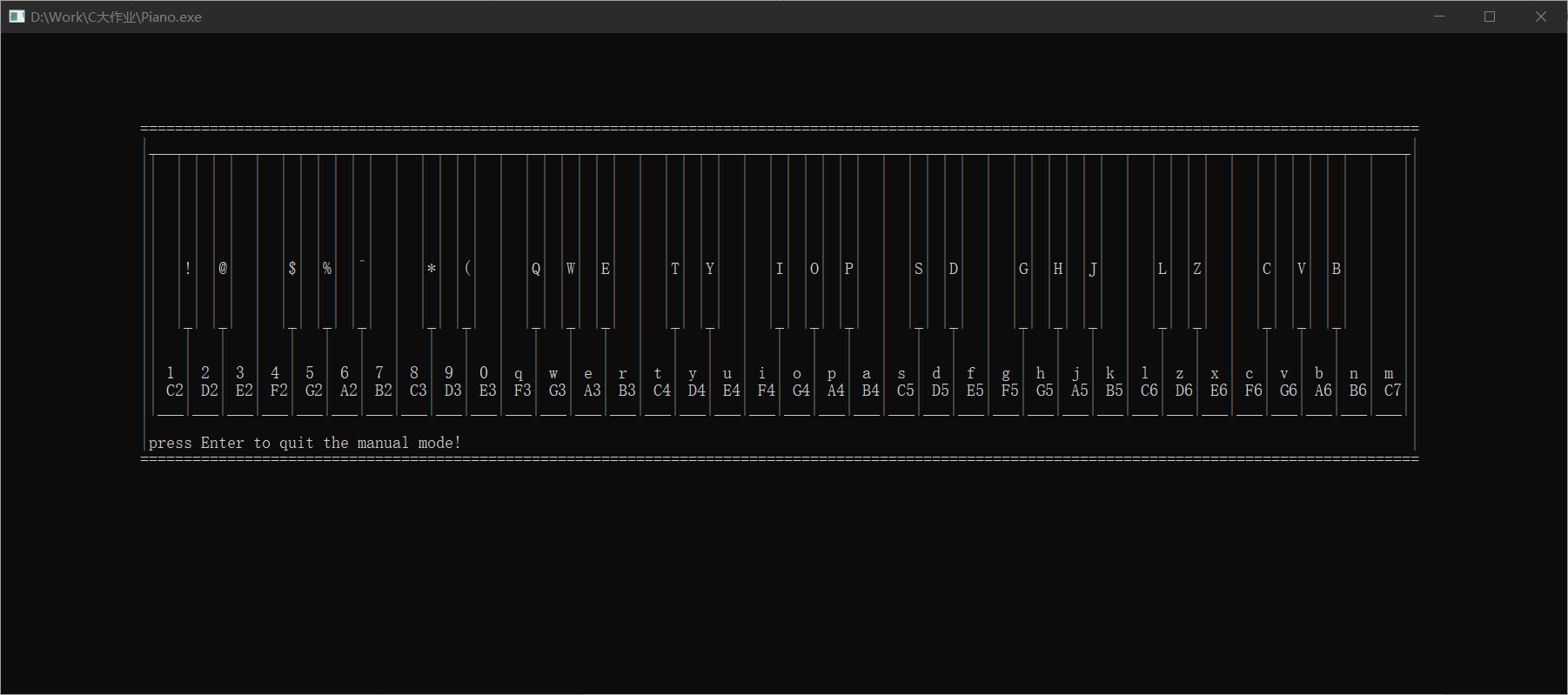Click the white key labeled D6

pos(1180,383)
